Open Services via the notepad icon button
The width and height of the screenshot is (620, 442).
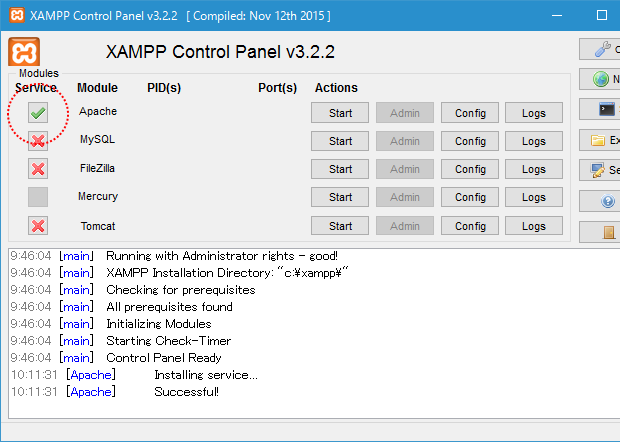[600, 170]
